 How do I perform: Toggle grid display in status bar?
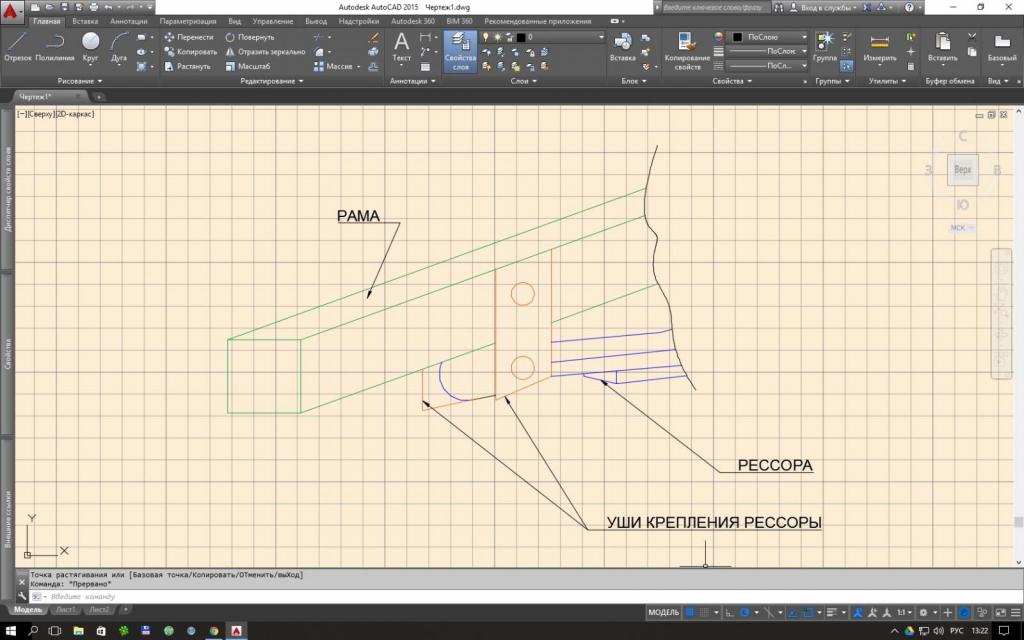(690, 612)
